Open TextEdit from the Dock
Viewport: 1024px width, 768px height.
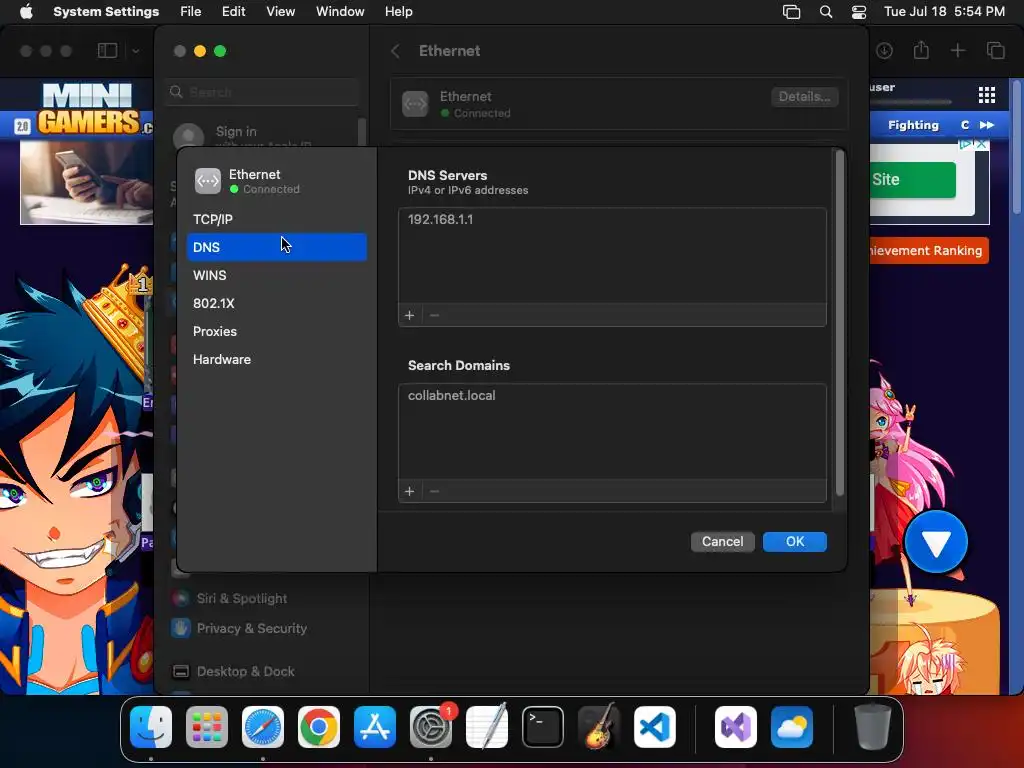487,727
